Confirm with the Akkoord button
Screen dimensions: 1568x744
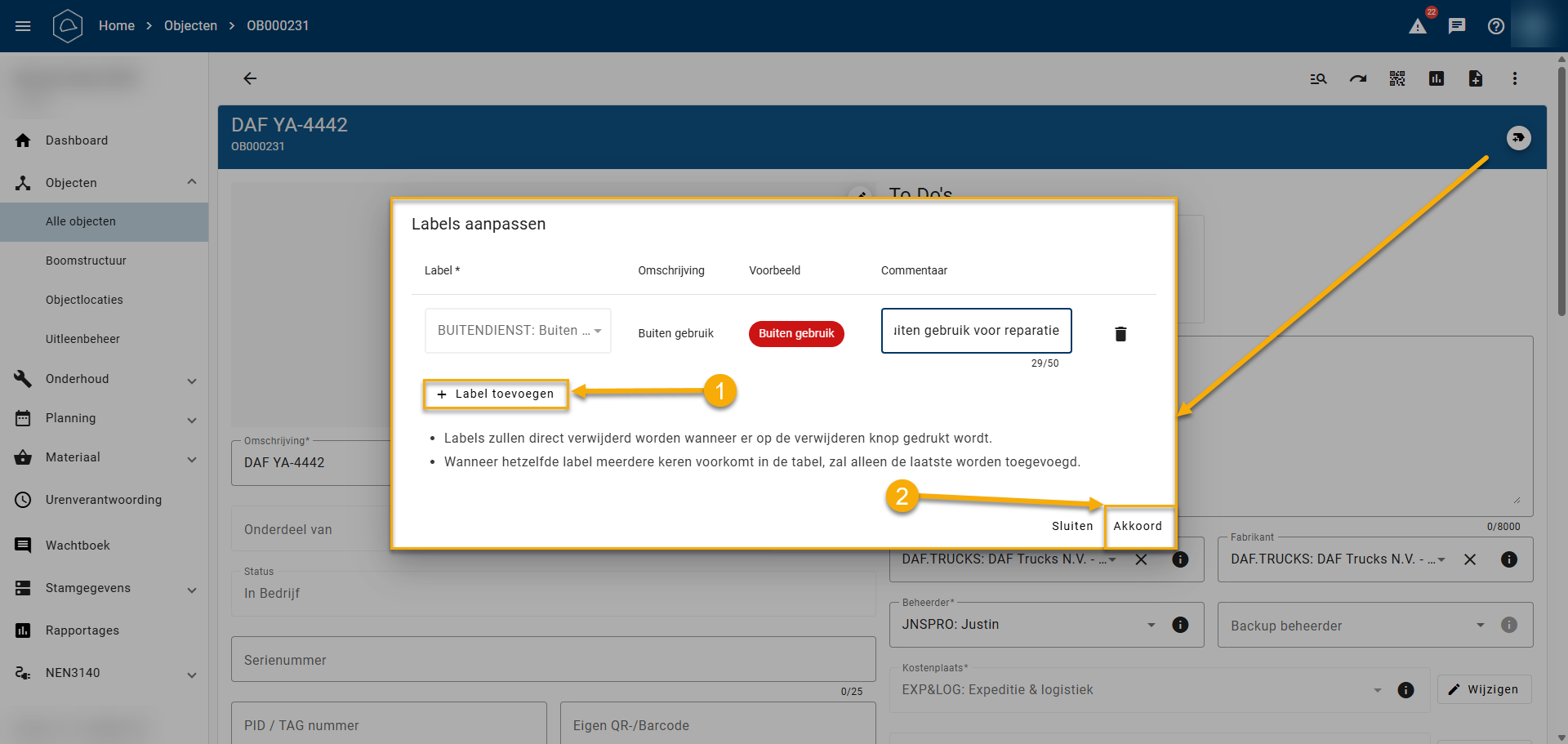pyautogui.click(x=1137, y=526)
